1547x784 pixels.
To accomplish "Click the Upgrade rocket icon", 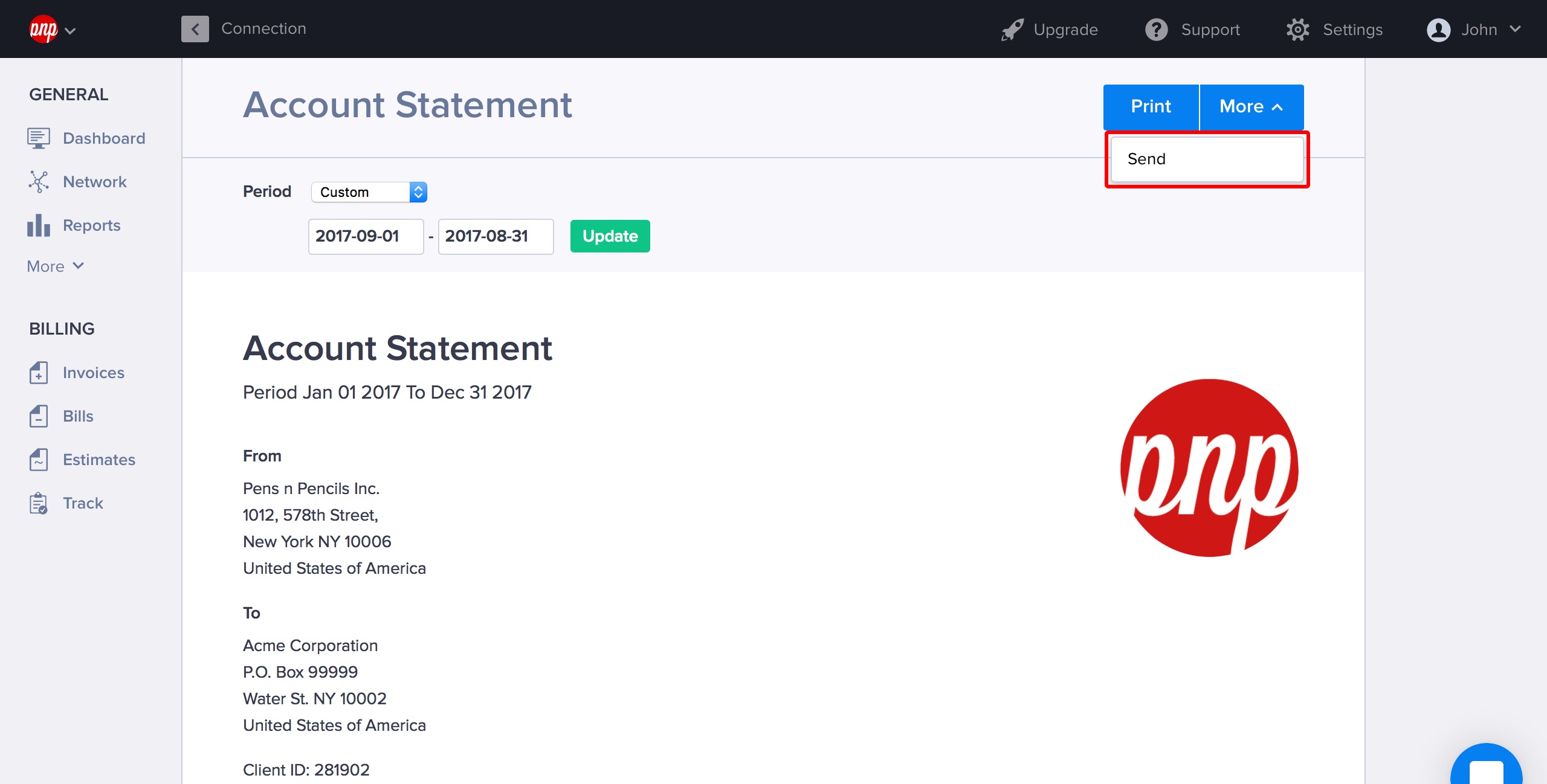I will coord(1012,30).
